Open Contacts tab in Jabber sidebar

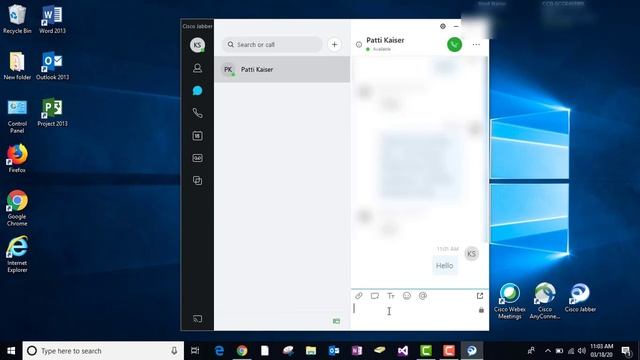197,68
